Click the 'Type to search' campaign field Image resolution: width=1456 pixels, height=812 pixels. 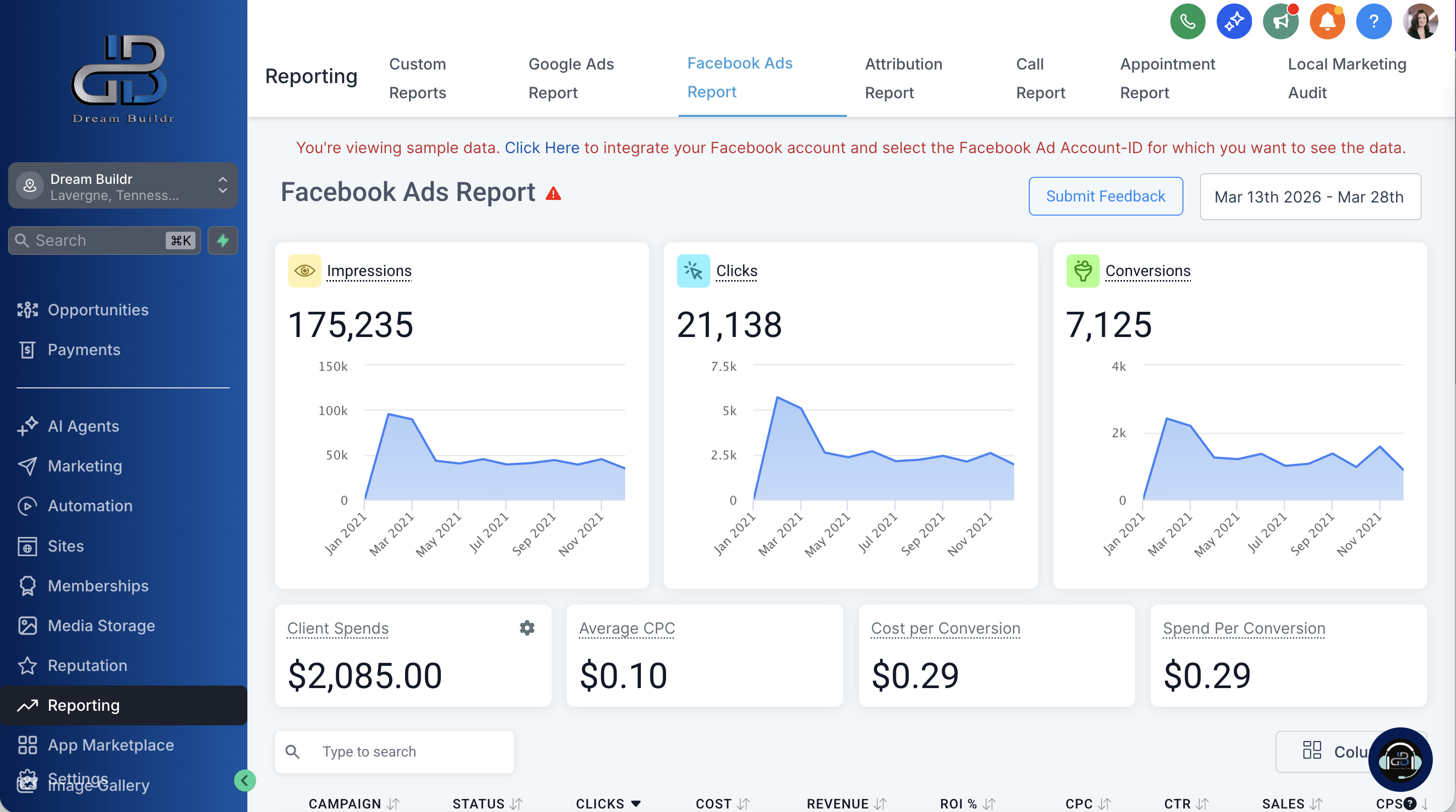click(394, 752)
